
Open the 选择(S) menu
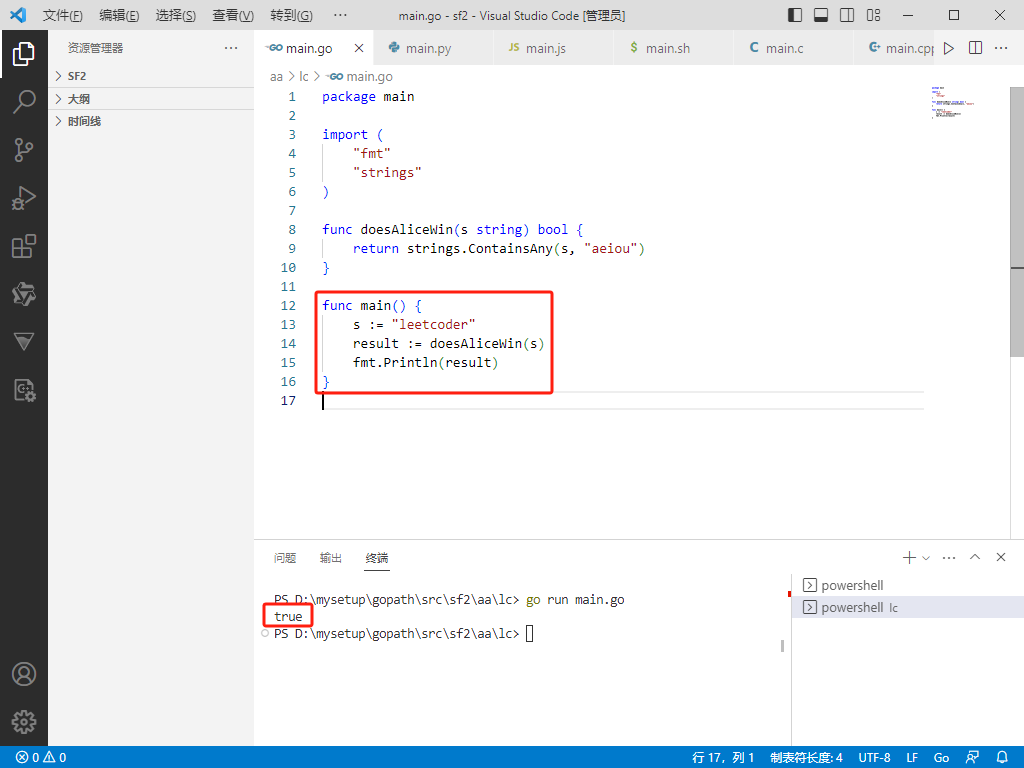(x=176, y=15)
